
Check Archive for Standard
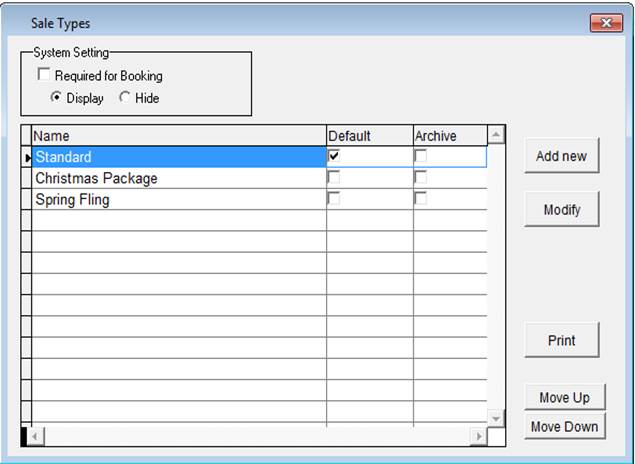(421, 156)
